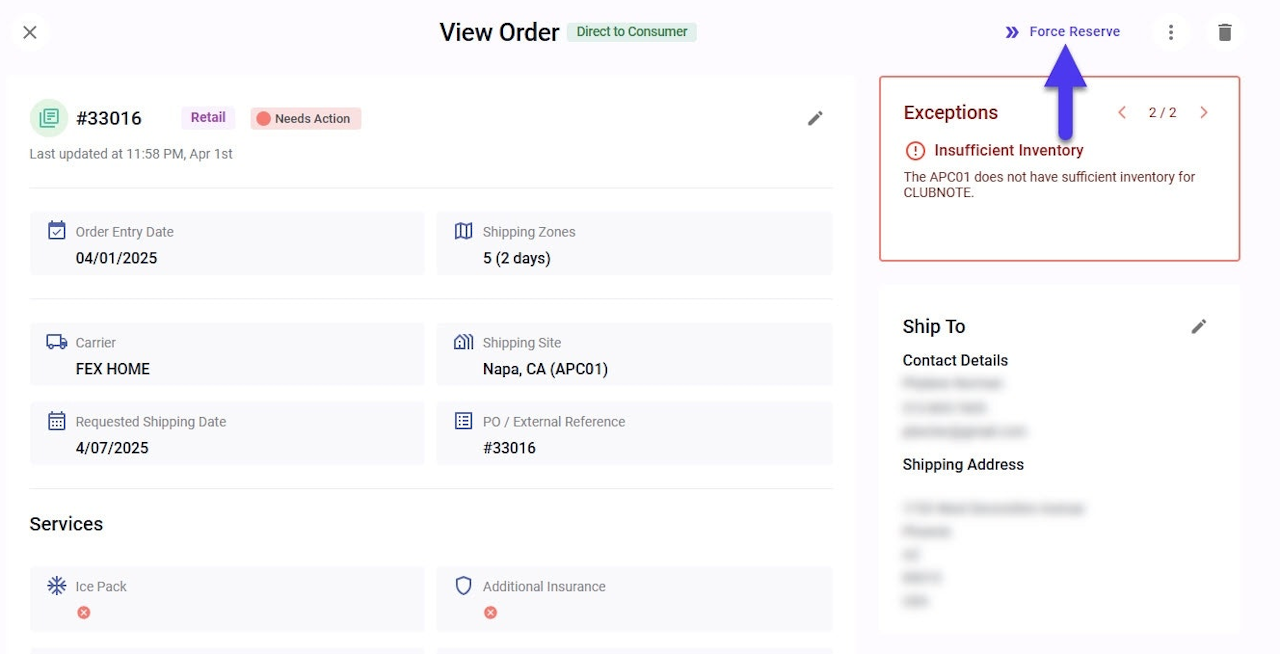Click the Carrier truck icon
Screen dimensions: 1280x654
(x=57, y=342)
